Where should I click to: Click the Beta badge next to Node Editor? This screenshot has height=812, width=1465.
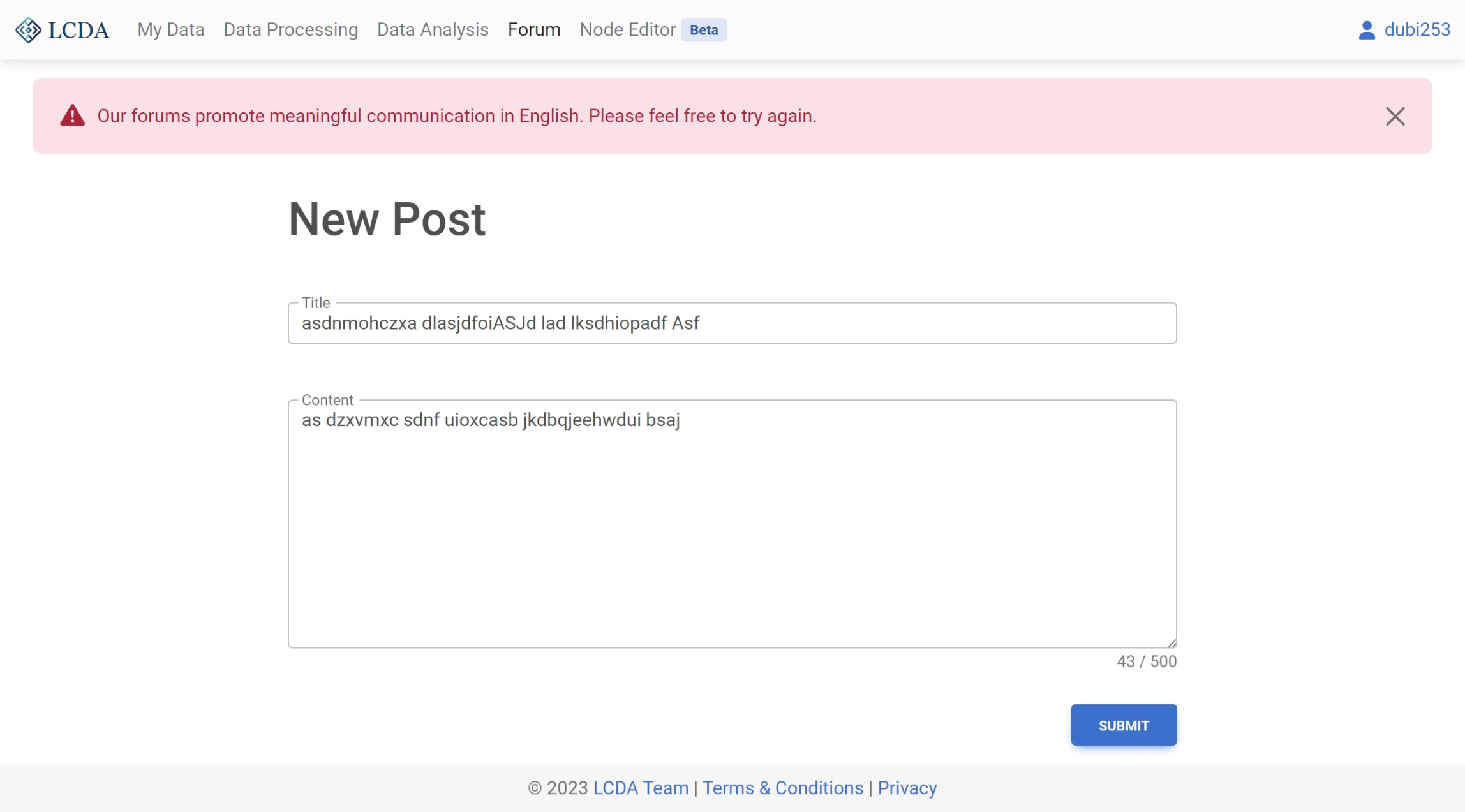(x=704, y=29)
